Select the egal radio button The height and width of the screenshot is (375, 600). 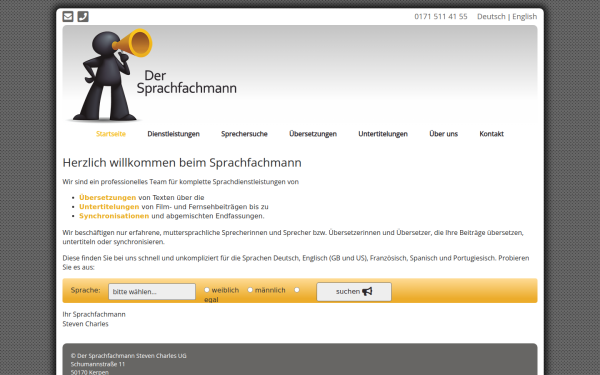[x=297, y=290]
